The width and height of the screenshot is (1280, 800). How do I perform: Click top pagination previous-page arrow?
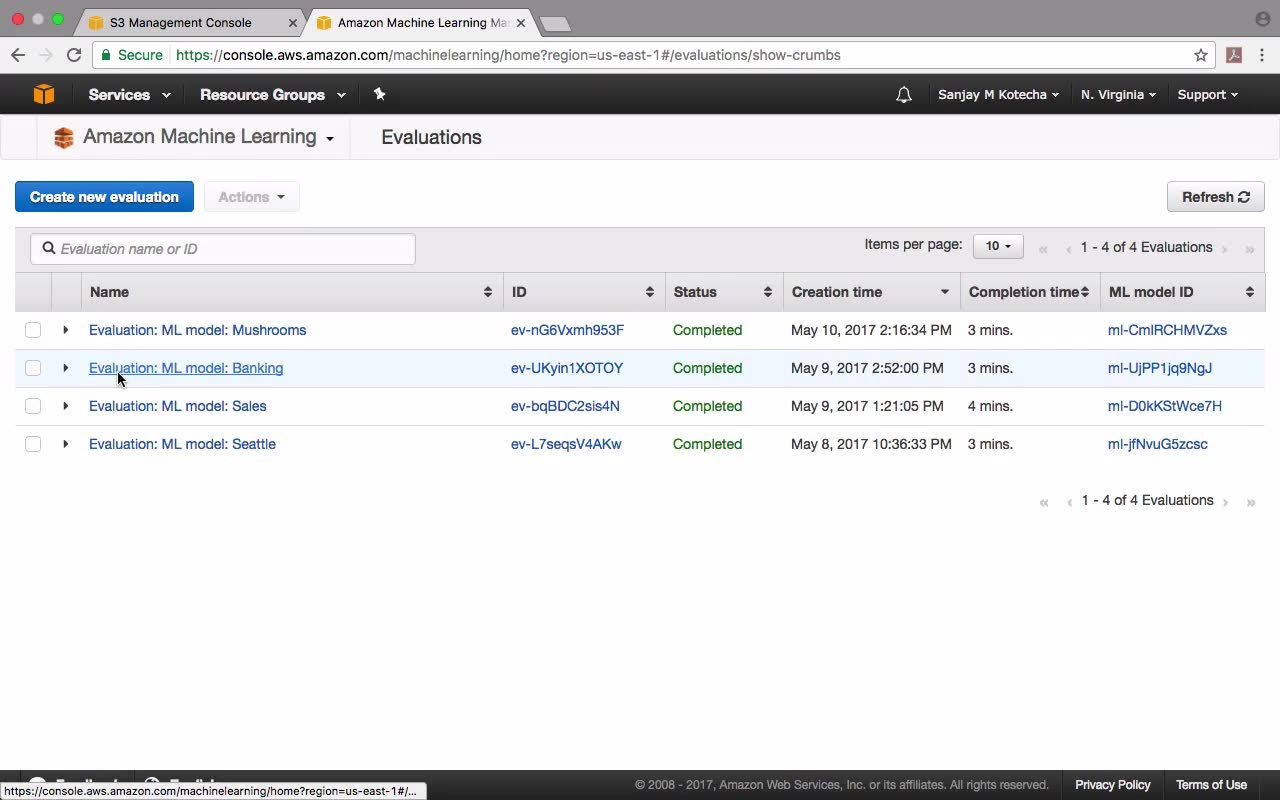1069,249
